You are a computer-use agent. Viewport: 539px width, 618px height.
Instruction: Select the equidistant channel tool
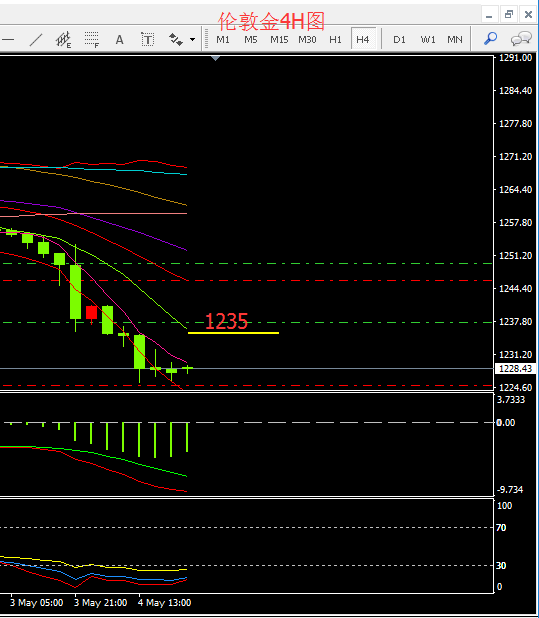click(63, 39)
